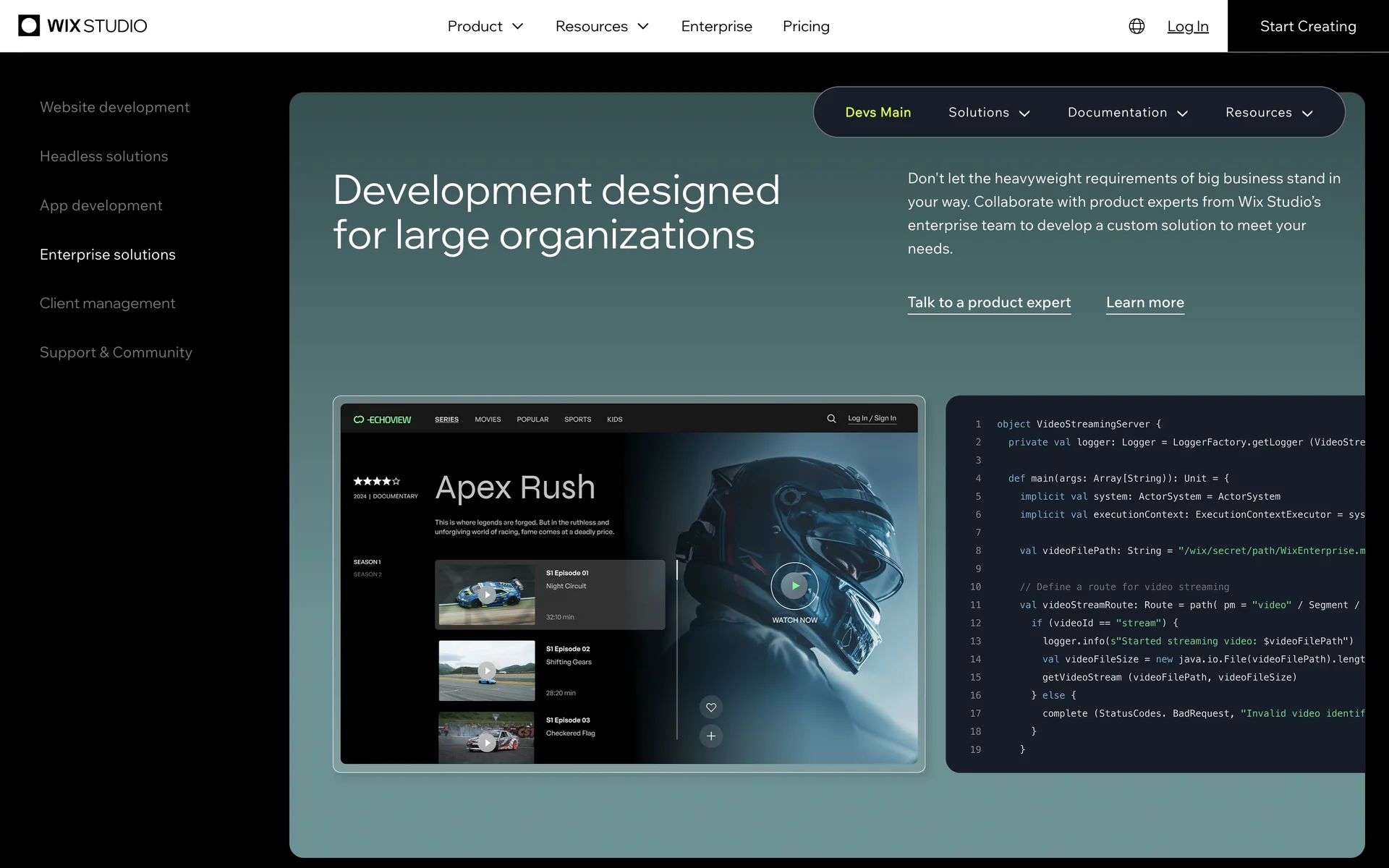The width and height of the screenshot is (1389, 868).
Task: Click Talk to a product expert link
Action: click(989, 302)
